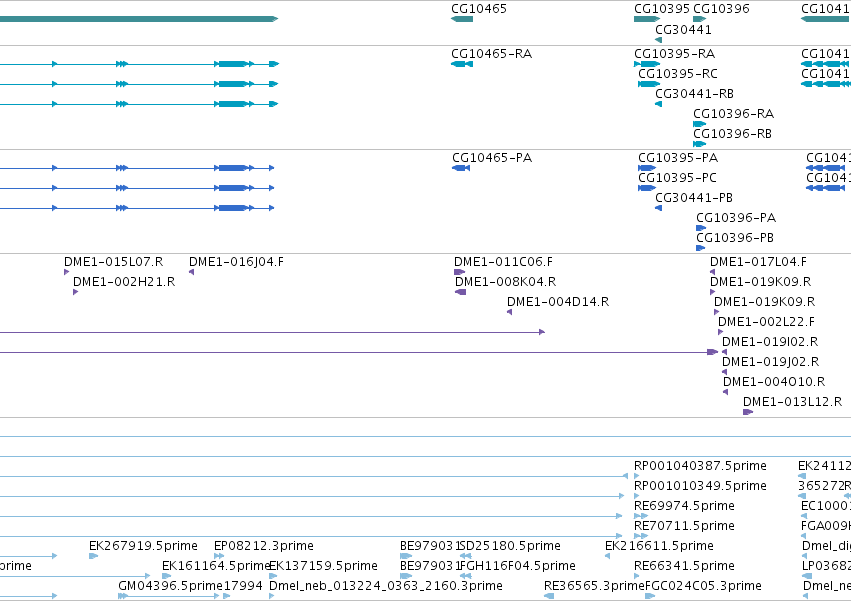Select the DME1-019J02.R feature label
The width and height of the screenshot is (851, 601).
[770, 362]
